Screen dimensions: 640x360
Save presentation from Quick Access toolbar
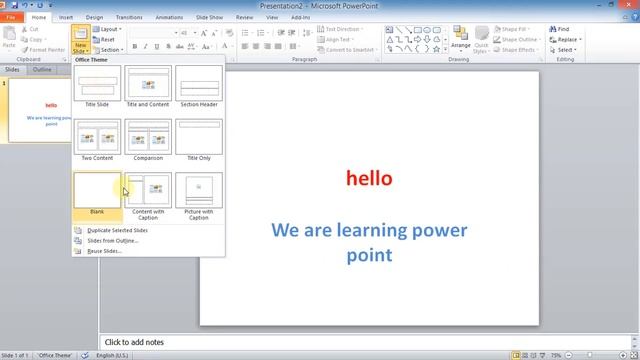(x=15, y=5)
